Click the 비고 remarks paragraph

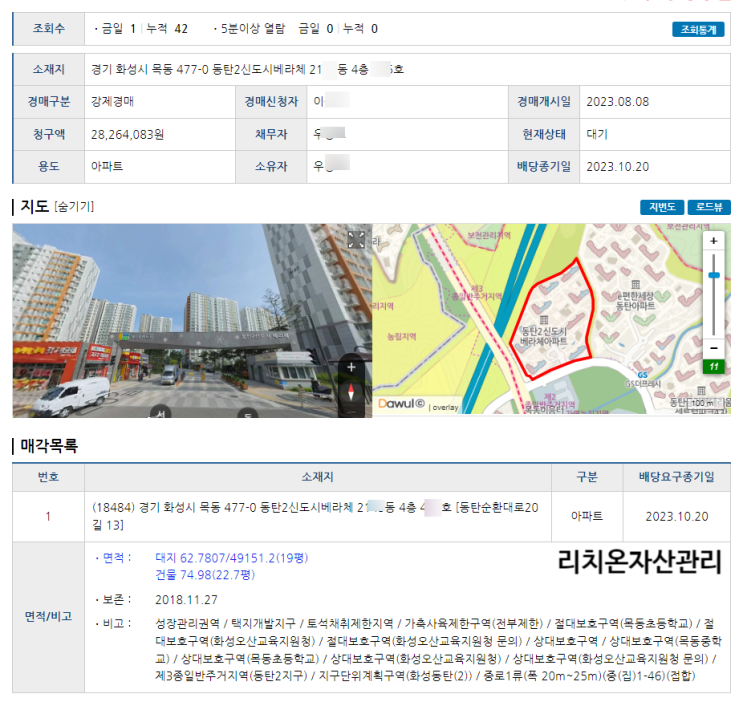(x=438, y=650)
